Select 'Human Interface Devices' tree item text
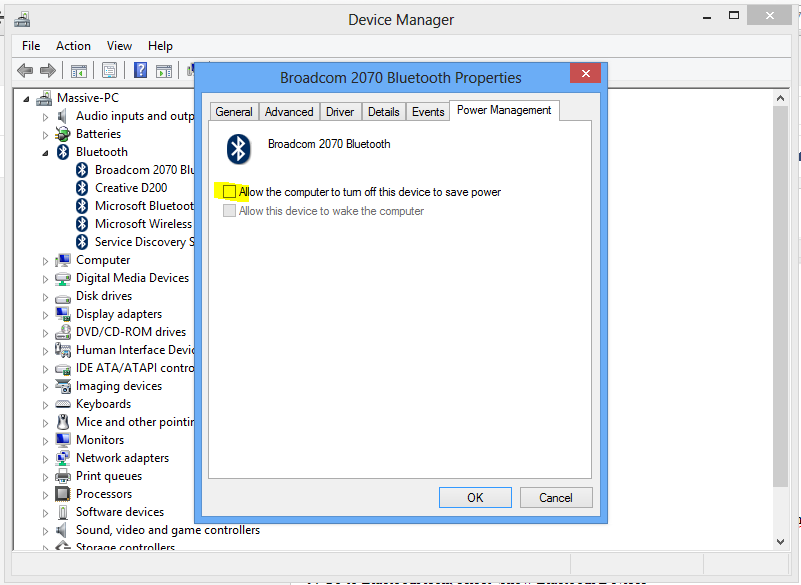This screenshot has width=801, height=585. point(135,350)
